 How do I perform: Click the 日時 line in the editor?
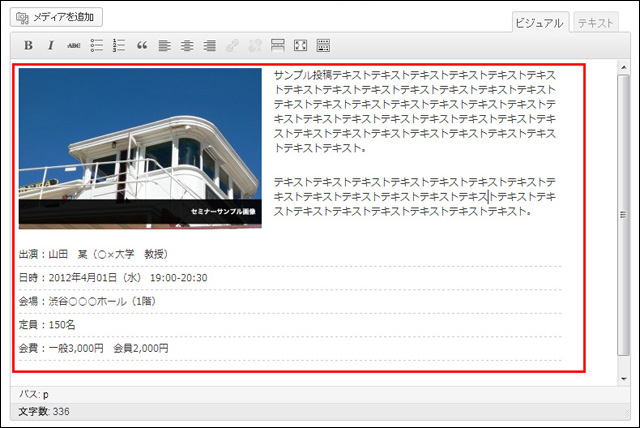click(x=113, y=277)
